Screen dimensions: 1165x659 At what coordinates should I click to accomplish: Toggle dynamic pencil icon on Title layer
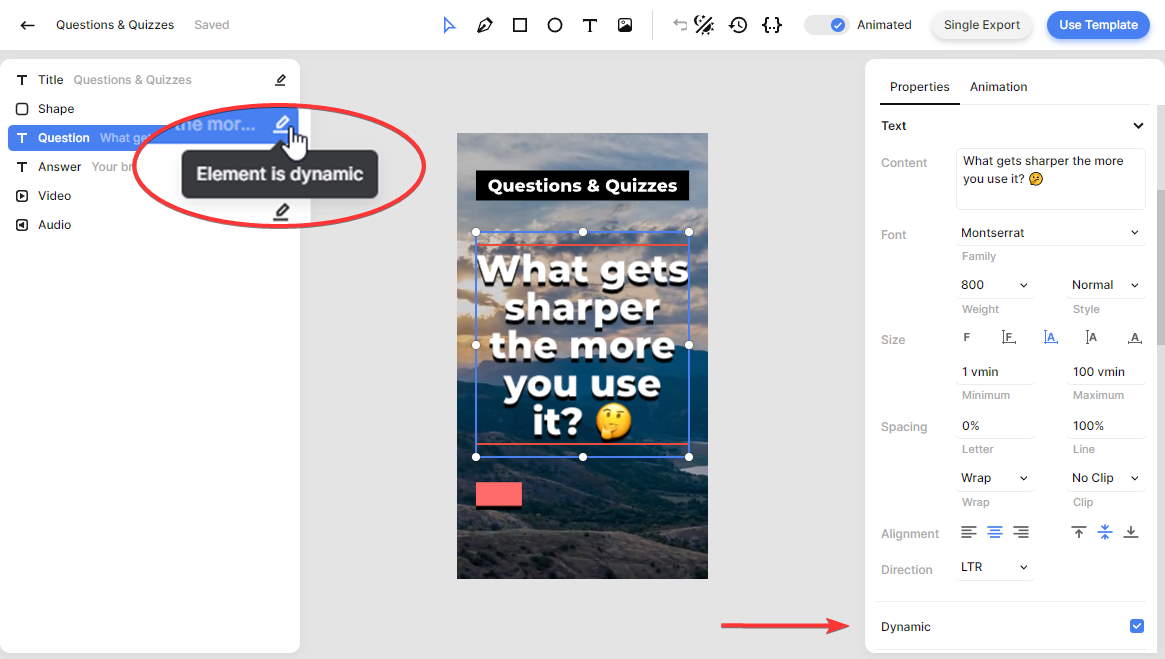click(x=280, y=80)
